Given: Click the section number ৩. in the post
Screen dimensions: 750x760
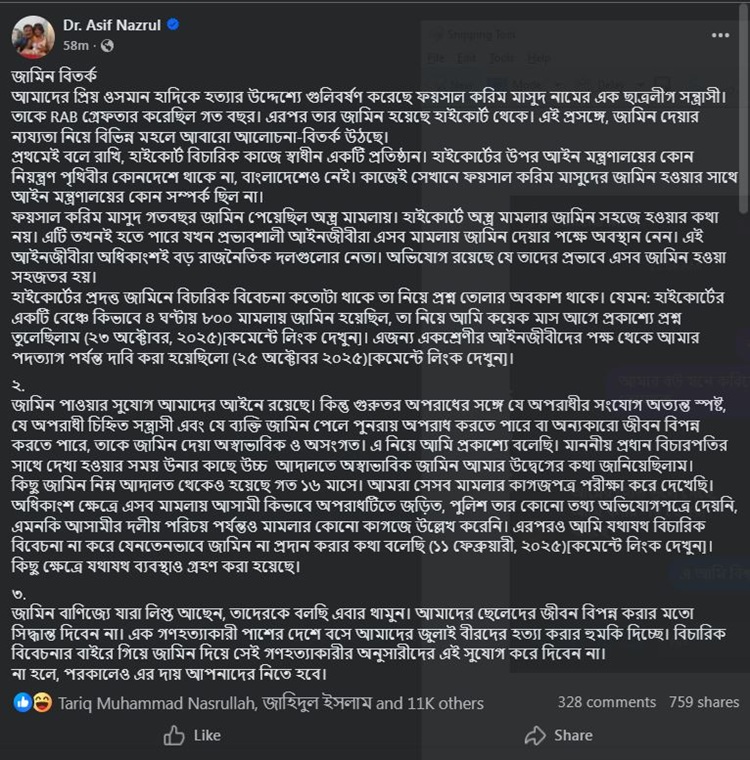Looking at the screenshot, I should click(x=18, y=609).
